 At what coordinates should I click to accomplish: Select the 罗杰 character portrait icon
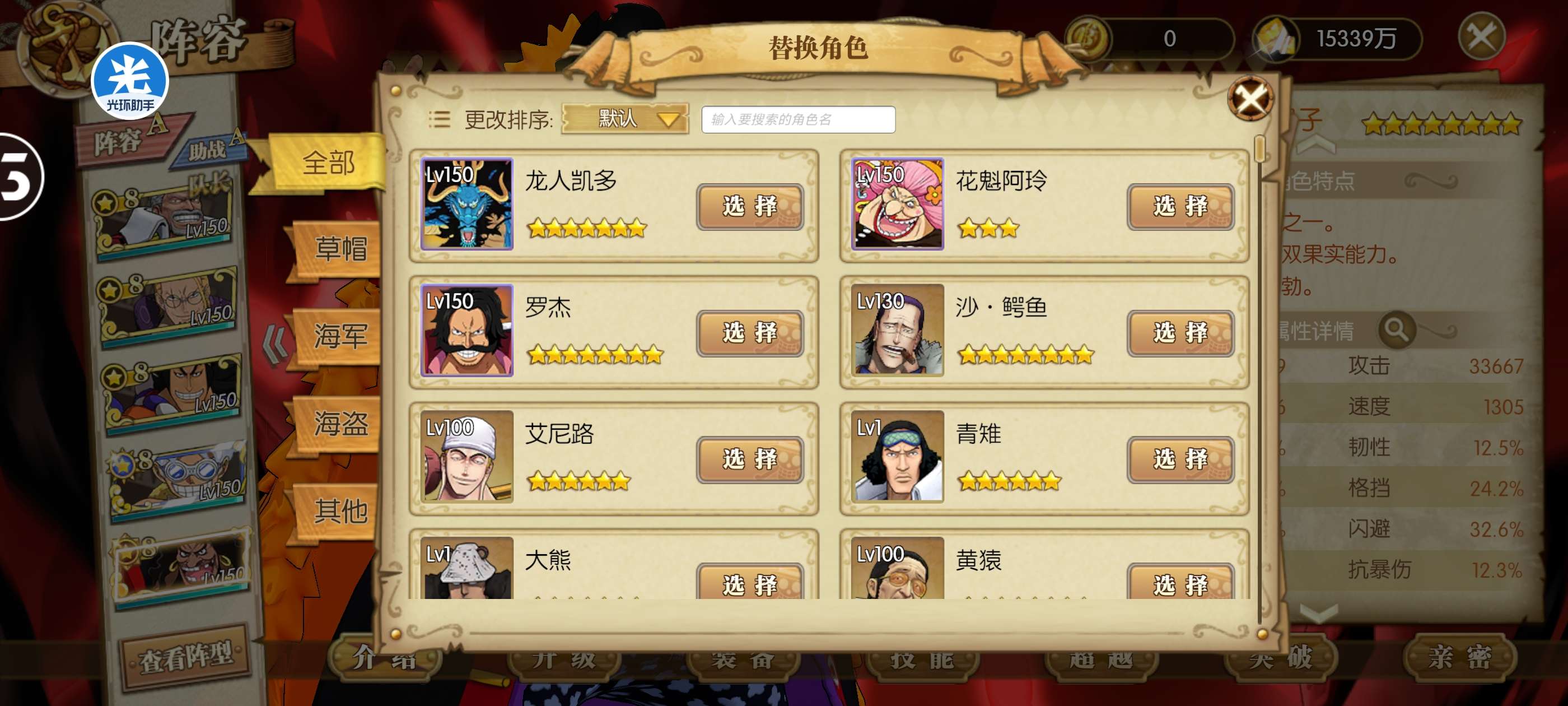pos(467,330)
